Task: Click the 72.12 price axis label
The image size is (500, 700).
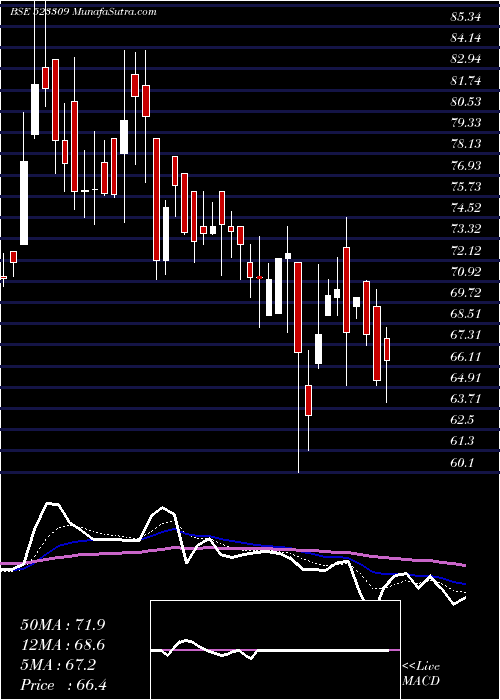Action: coord(466,250)
